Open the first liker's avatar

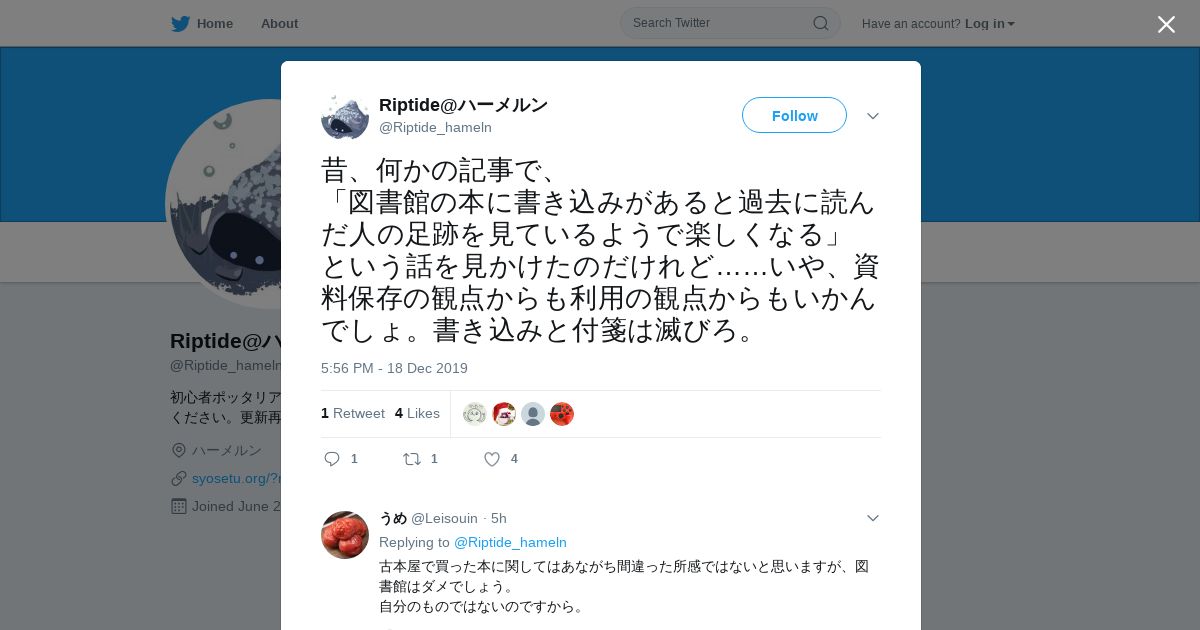point(475,414)
